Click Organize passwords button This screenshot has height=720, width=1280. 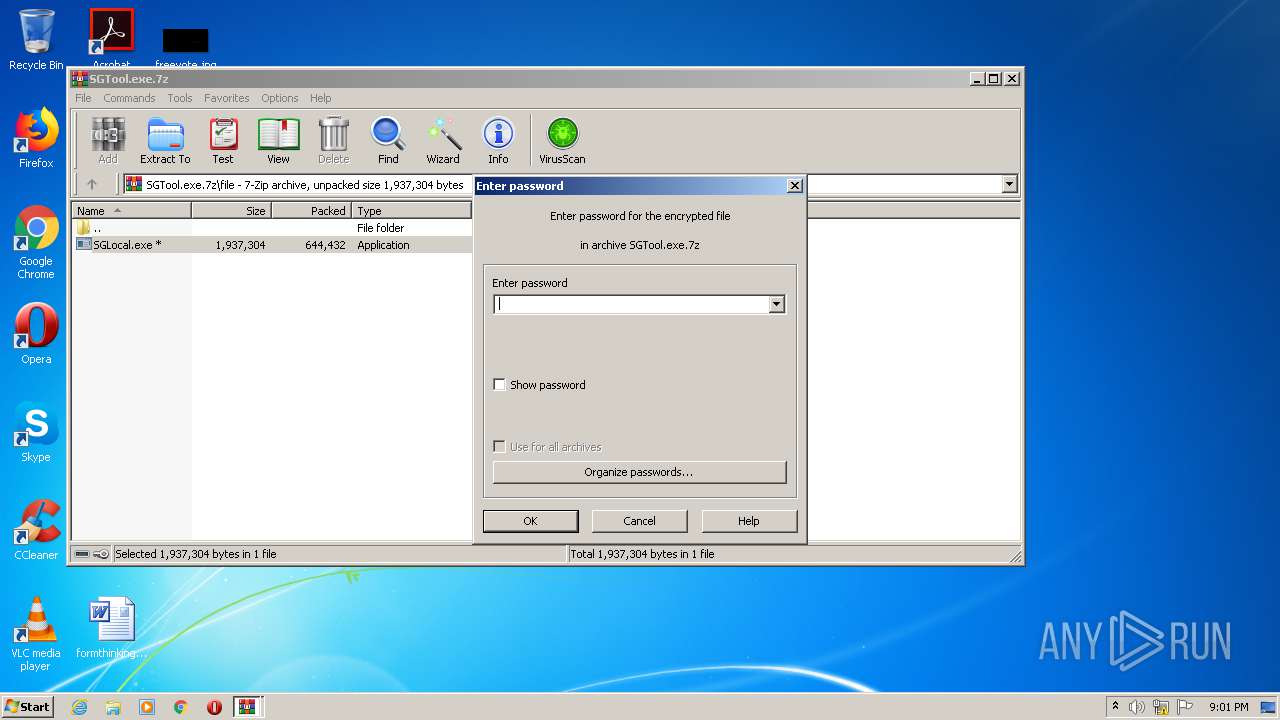(639, 472)
